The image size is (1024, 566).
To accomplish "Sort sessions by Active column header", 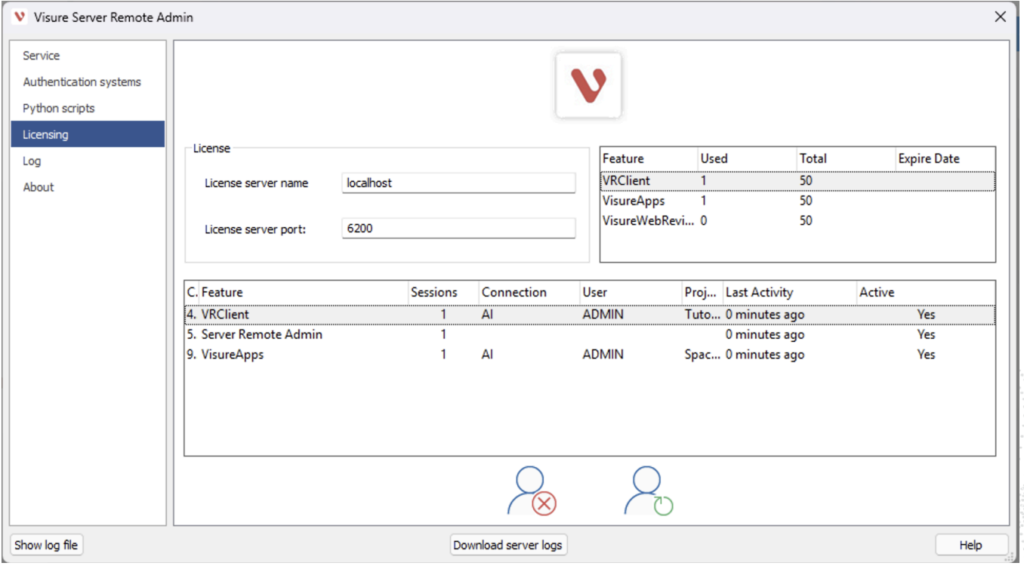I will [926, 292].
